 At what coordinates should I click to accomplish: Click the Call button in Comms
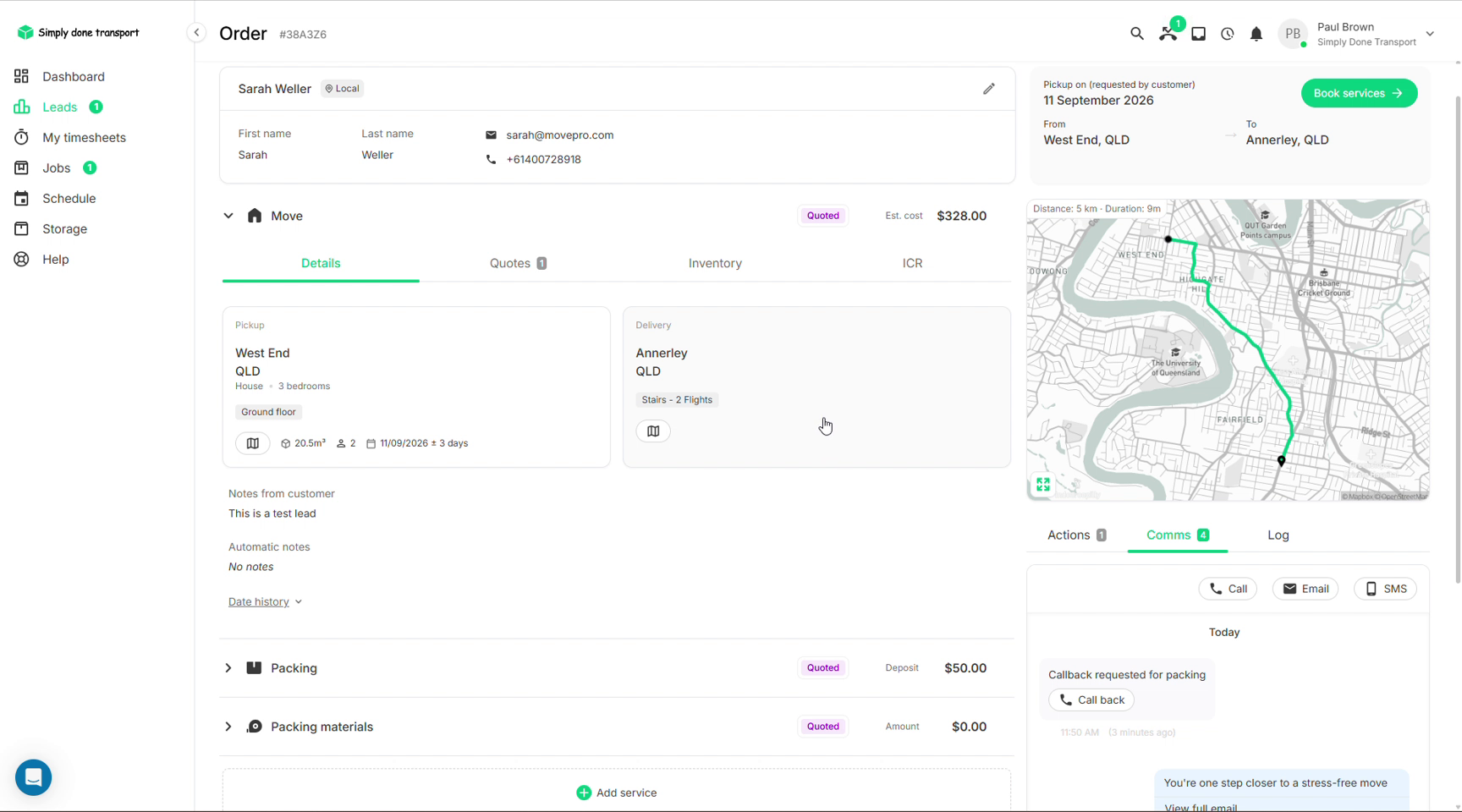click(x=1228, y=589)
